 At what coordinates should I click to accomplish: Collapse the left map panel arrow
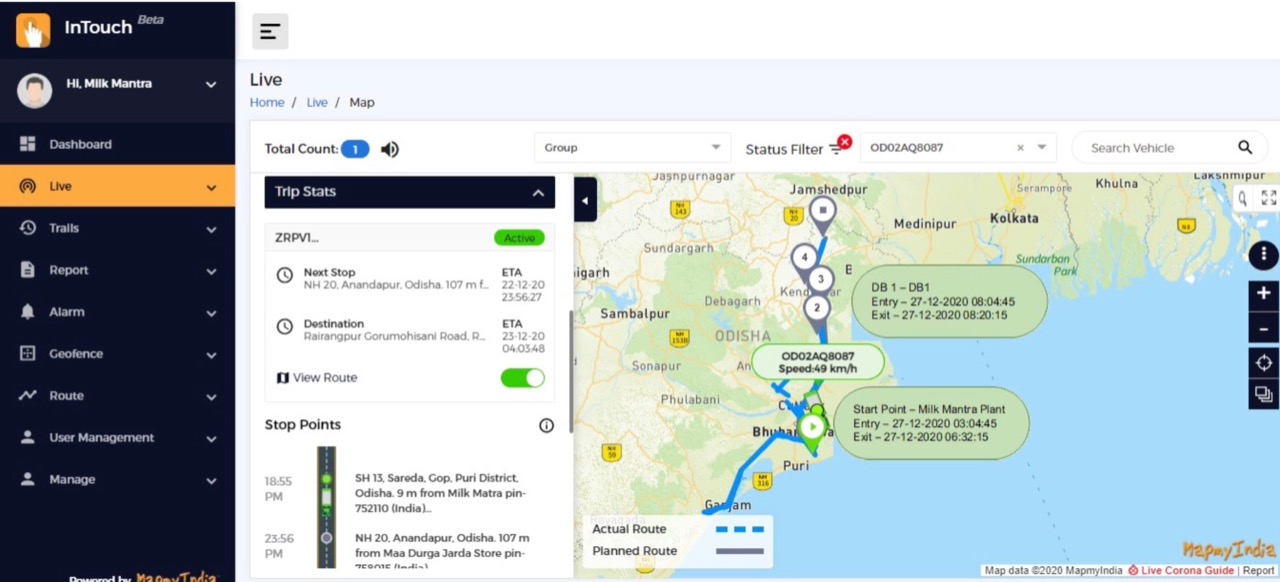click(x=585, y=200)
